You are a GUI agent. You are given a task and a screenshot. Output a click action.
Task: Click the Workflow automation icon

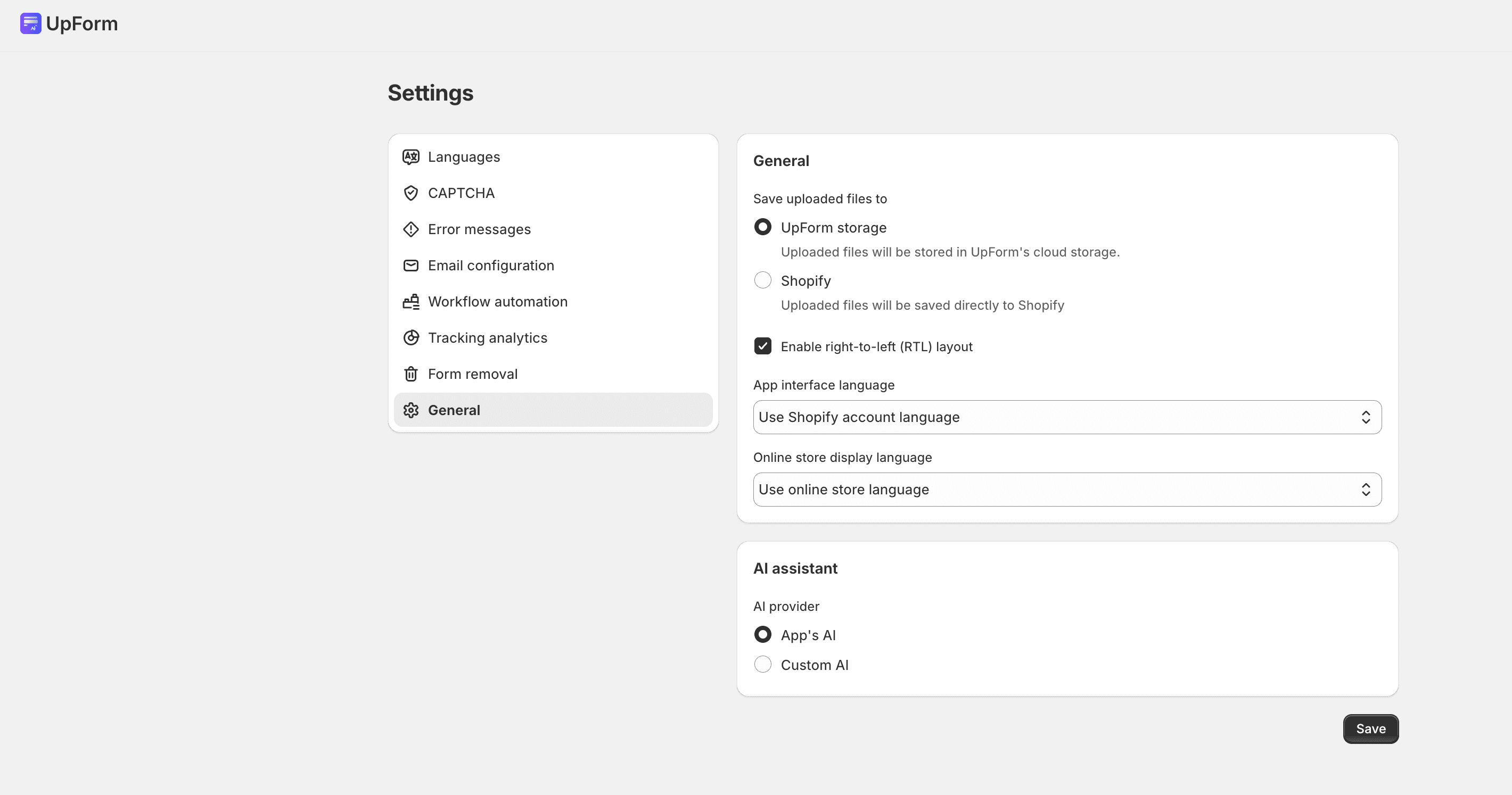click(x=411, y=302)
